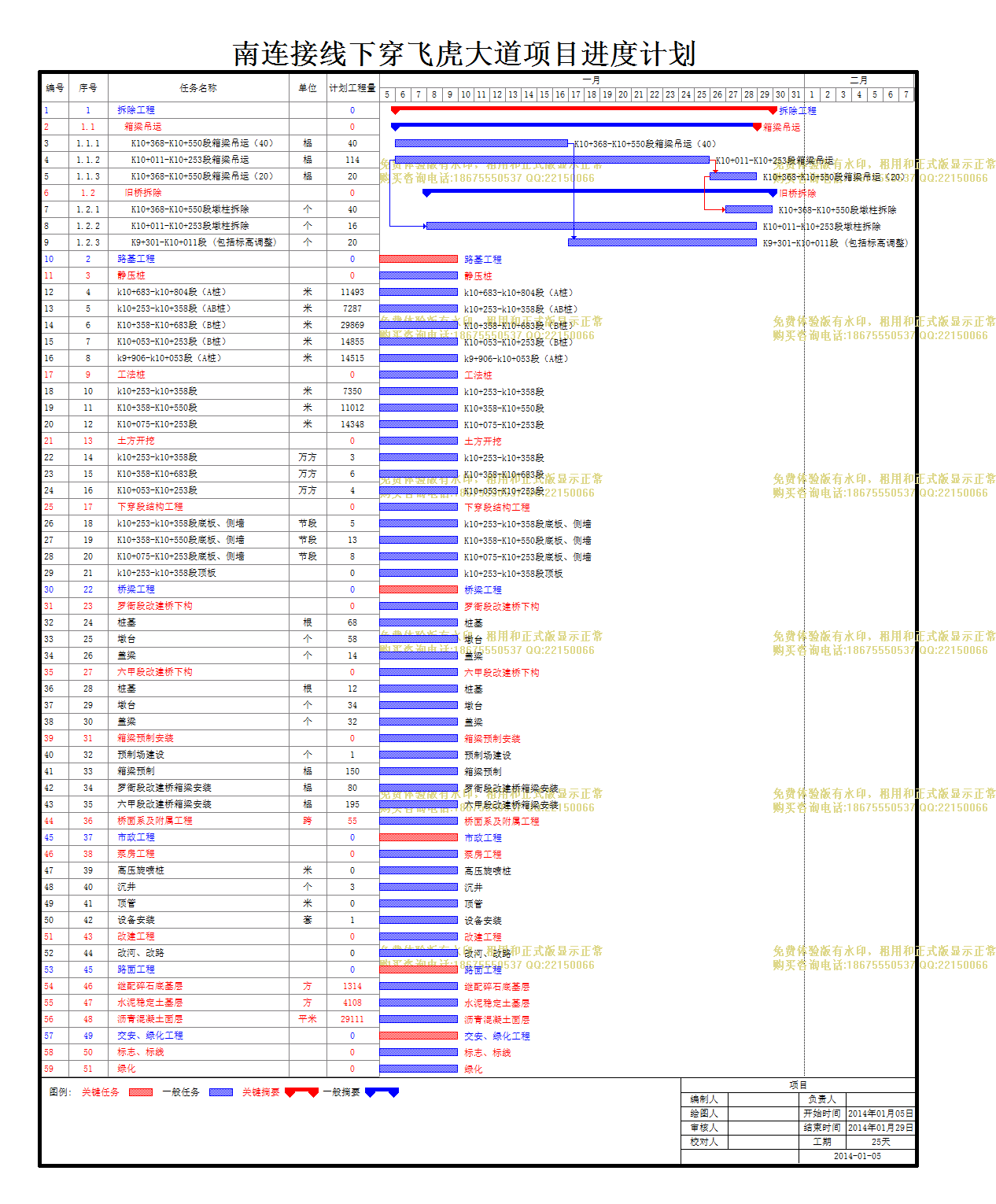
Task: Click the red 关键摘要 summary bar in legend
Action: (x=301, y=1092)
